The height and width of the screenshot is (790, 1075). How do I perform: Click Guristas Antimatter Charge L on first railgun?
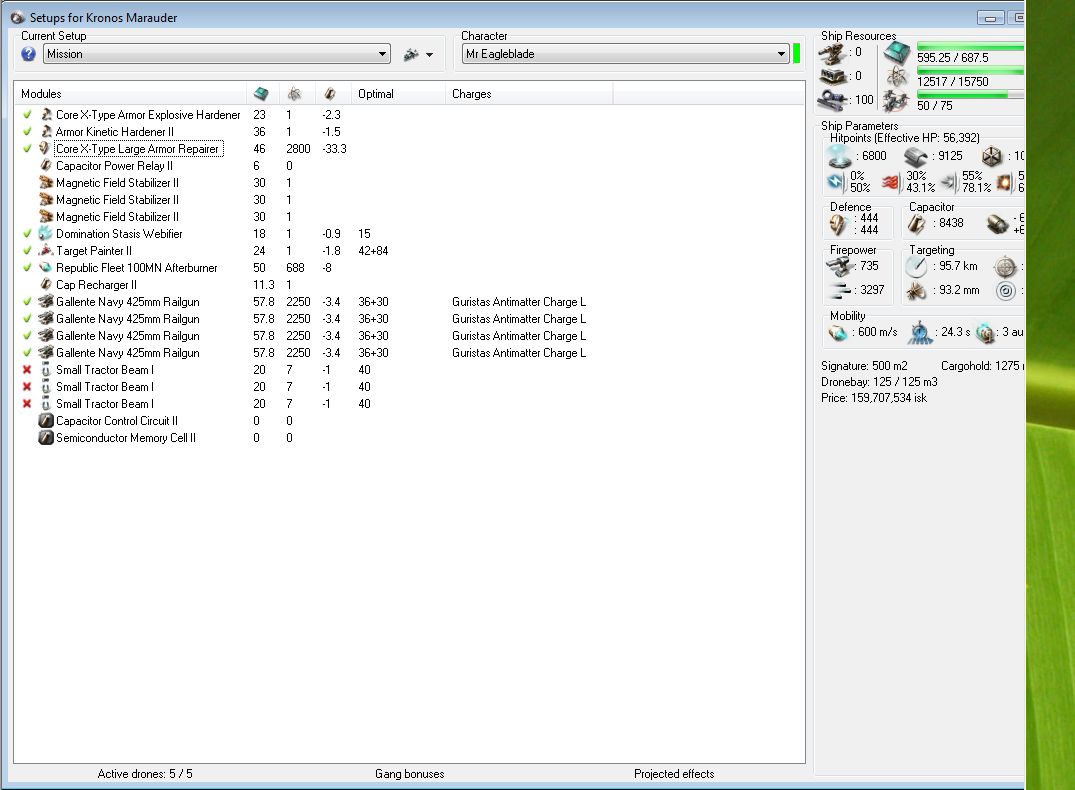(519, 302)
